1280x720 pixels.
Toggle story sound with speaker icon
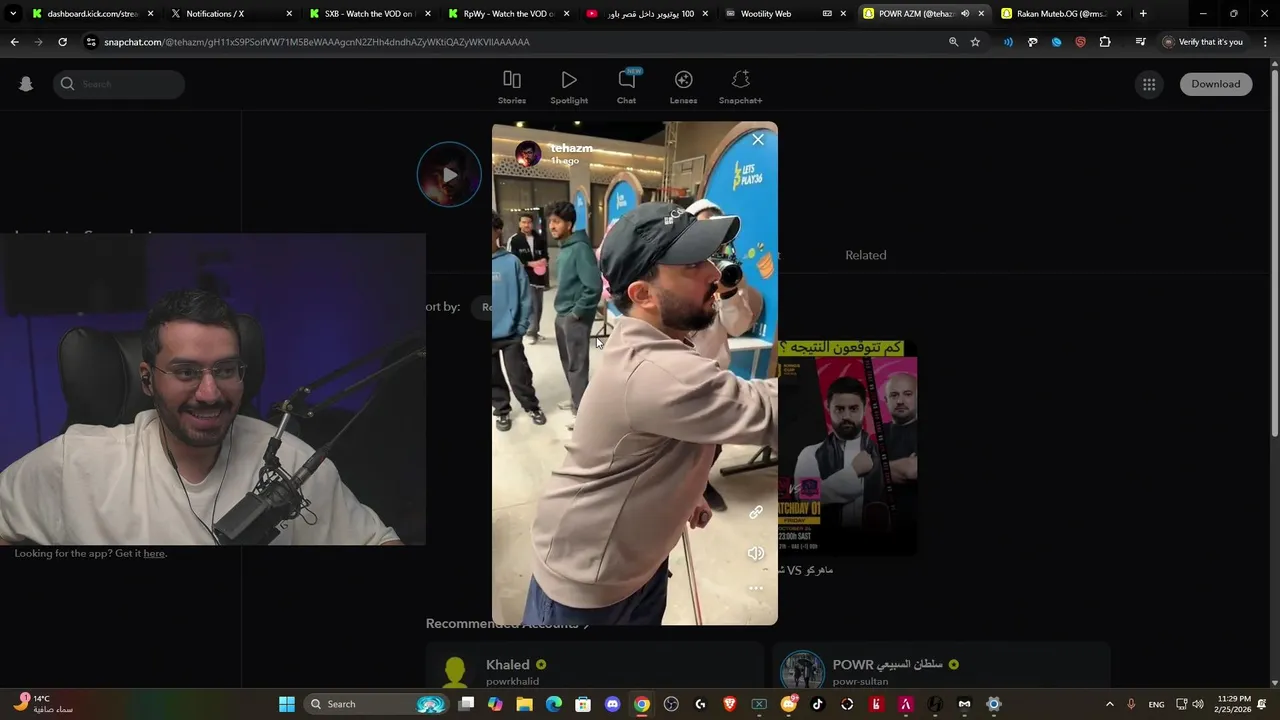(756, 553)
